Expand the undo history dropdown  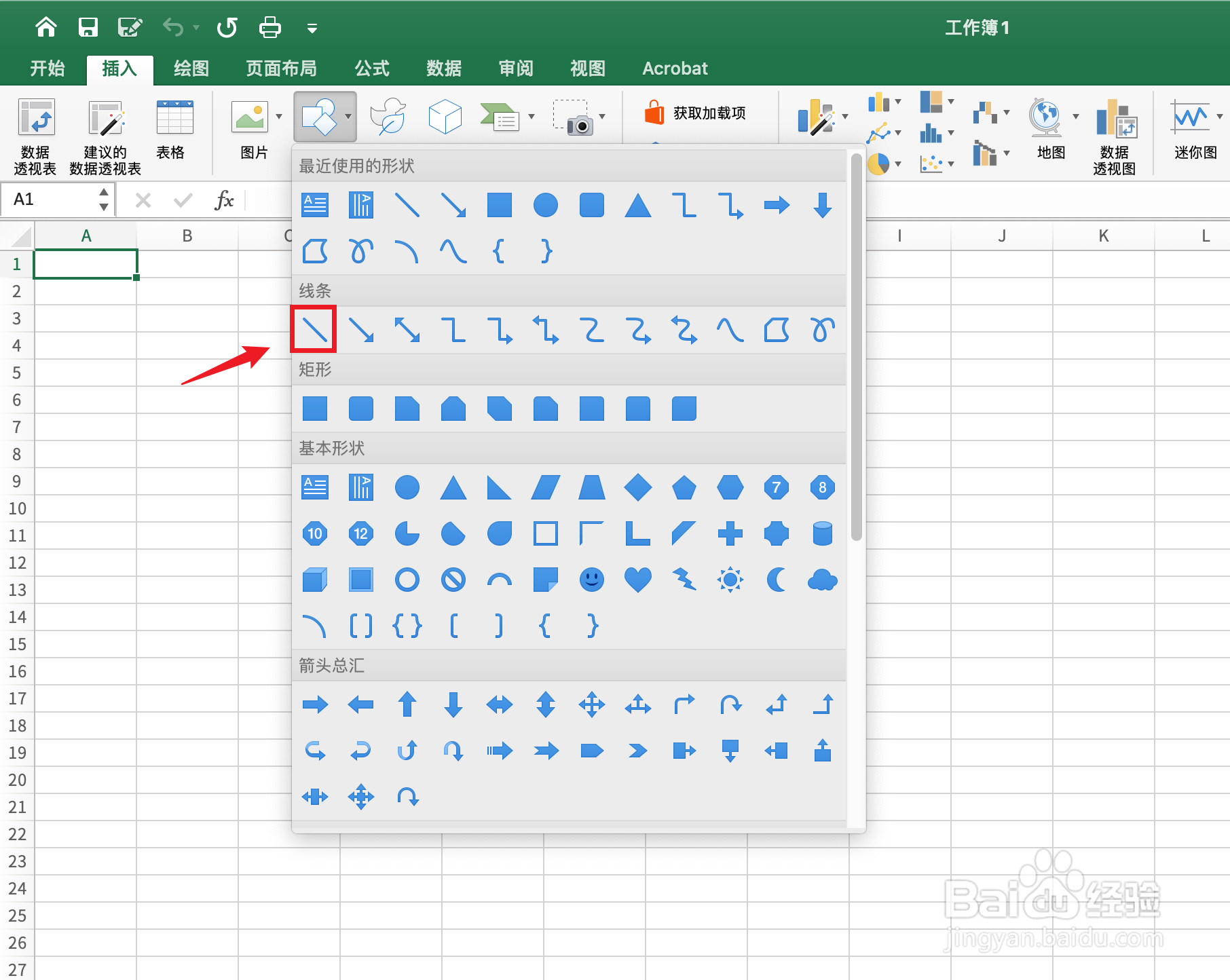point(196,28)
